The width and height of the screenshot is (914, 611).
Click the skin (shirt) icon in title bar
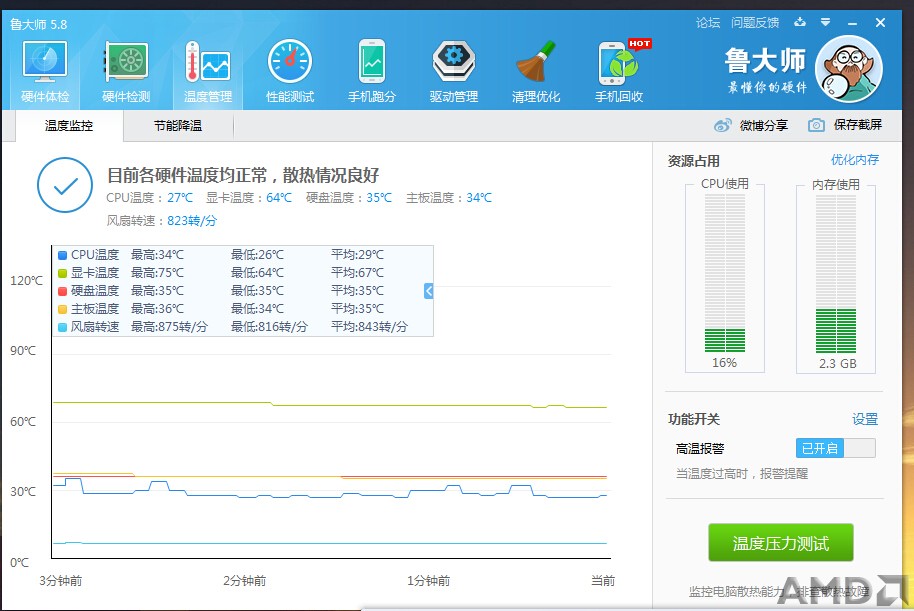(x=800, y=22)
